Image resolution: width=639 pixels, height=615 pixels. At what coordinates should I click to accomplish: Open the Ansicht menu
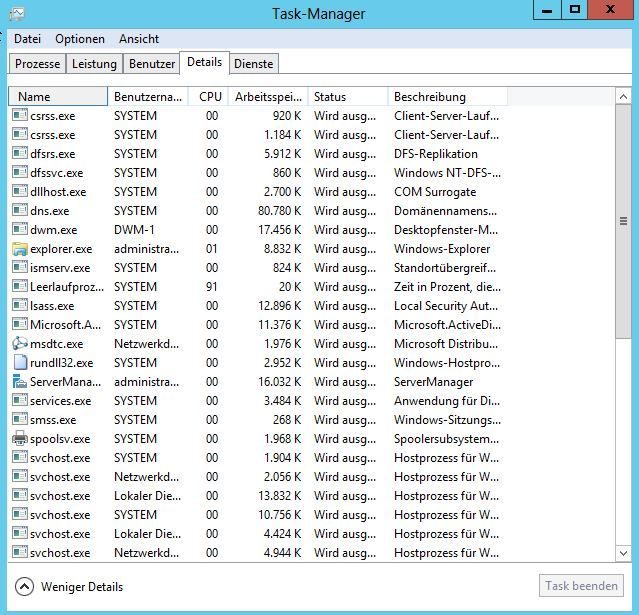139,39
